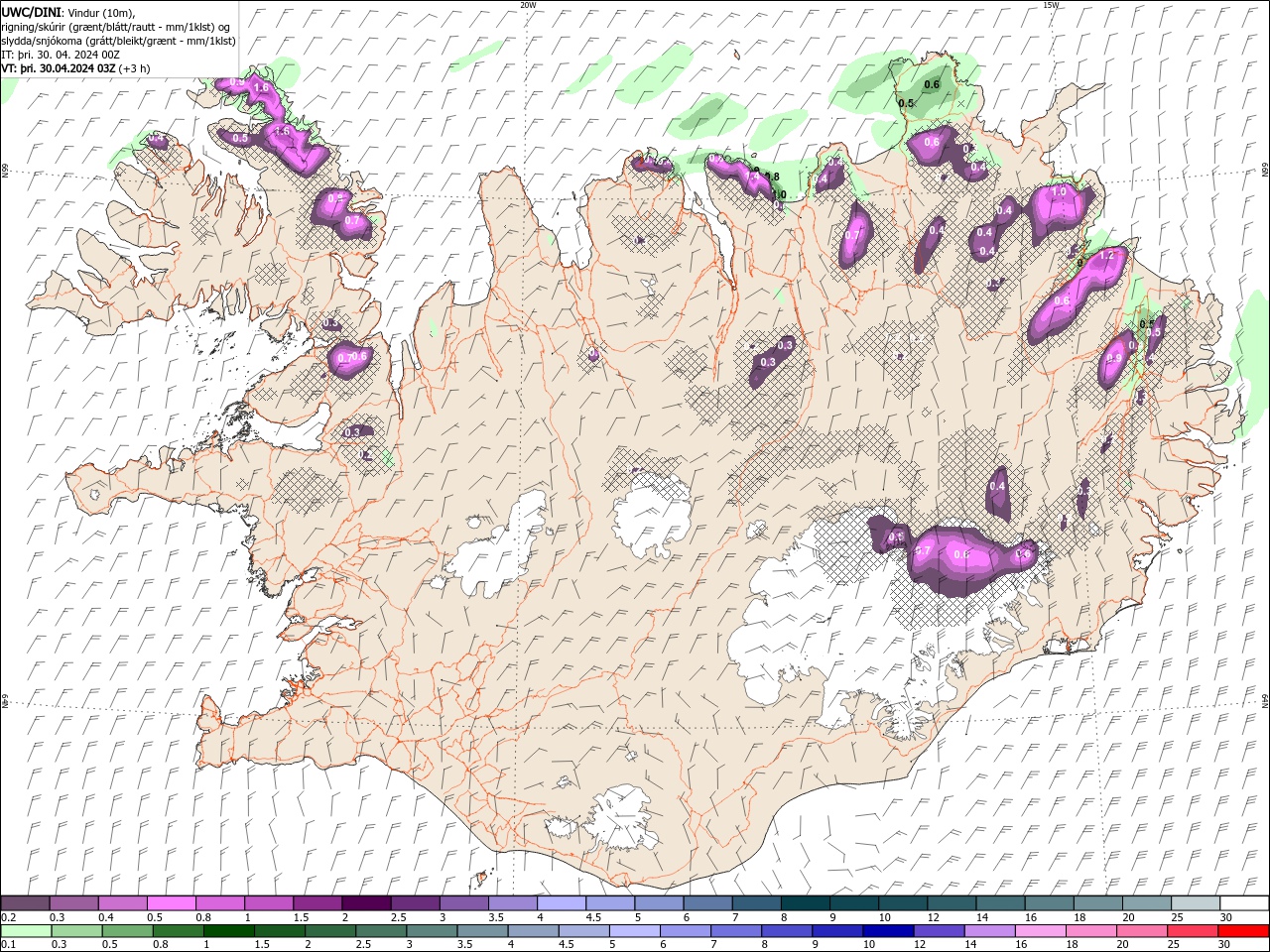Click the UWC/DINI title text
Image resolution: width=1270 pixels, height=952 pixels.
[x=32, y=12]
